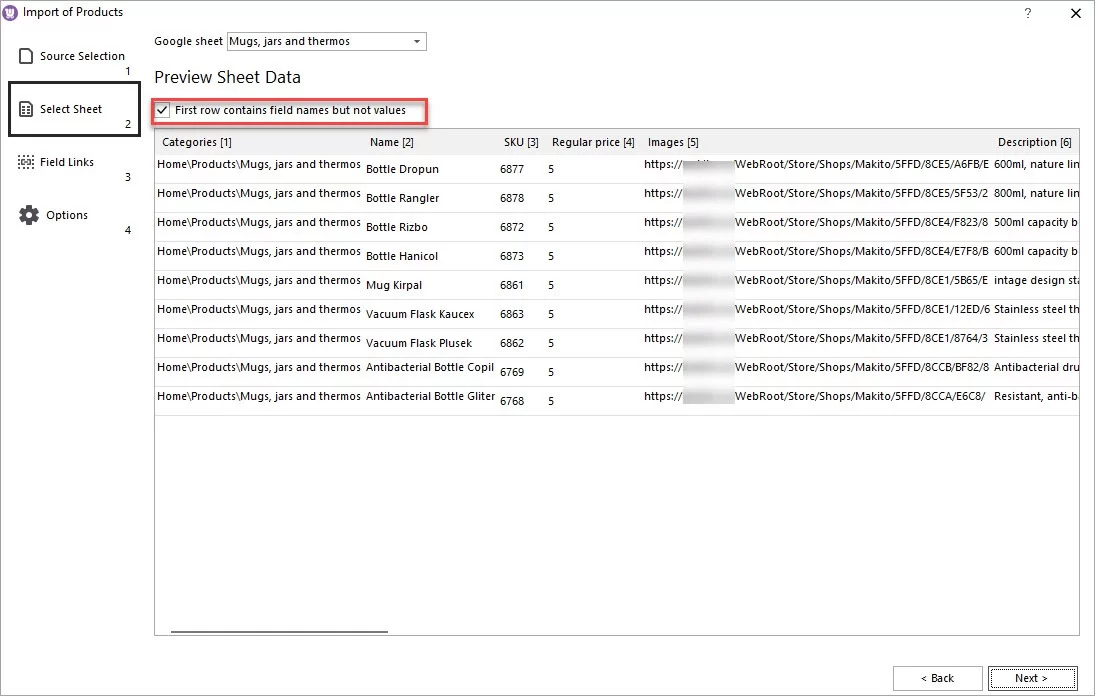Switch to the Field Links step
Viewport: 1095px width, 696px height.
coord(66,161)
